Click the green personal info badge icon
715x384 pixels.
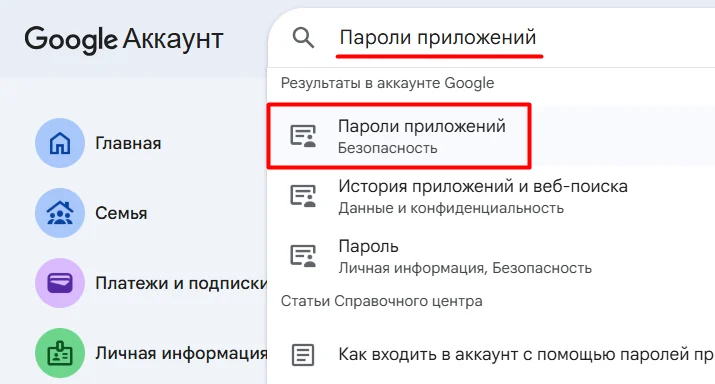click(x=60, y=353)
